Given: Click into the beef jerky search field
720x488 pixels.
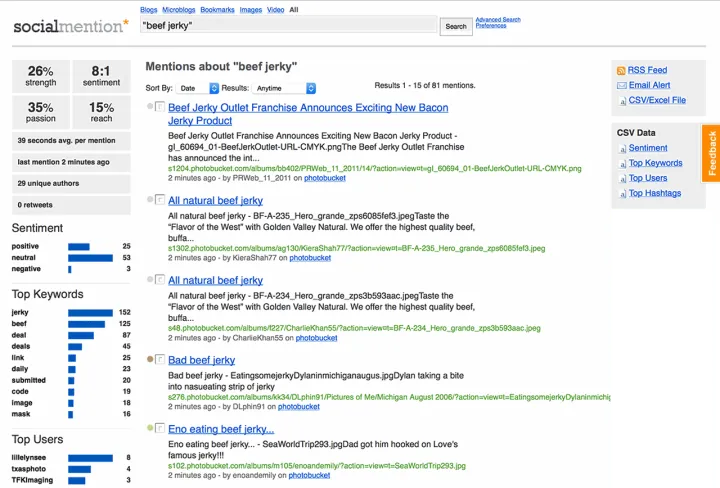Looking at the screenshot, I should pyautogui.click(x=287, y=25).
